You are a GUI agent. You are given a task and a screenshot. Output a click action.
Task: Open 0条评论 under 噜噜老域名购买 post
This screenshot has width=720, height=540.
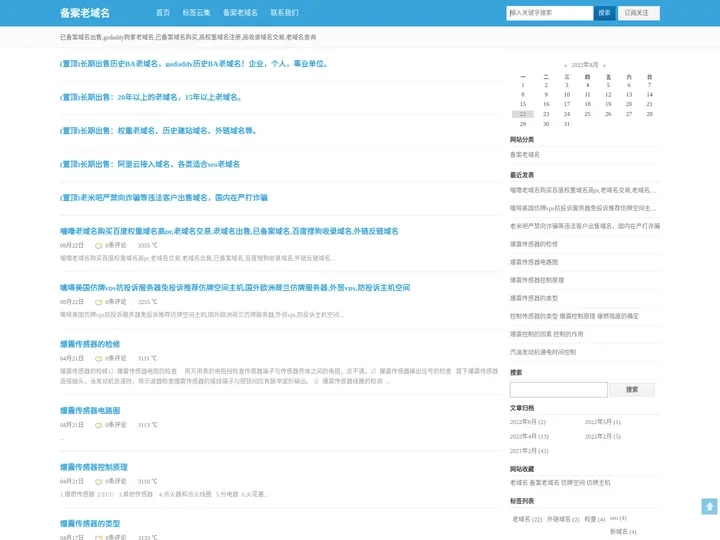pos(115,246)
